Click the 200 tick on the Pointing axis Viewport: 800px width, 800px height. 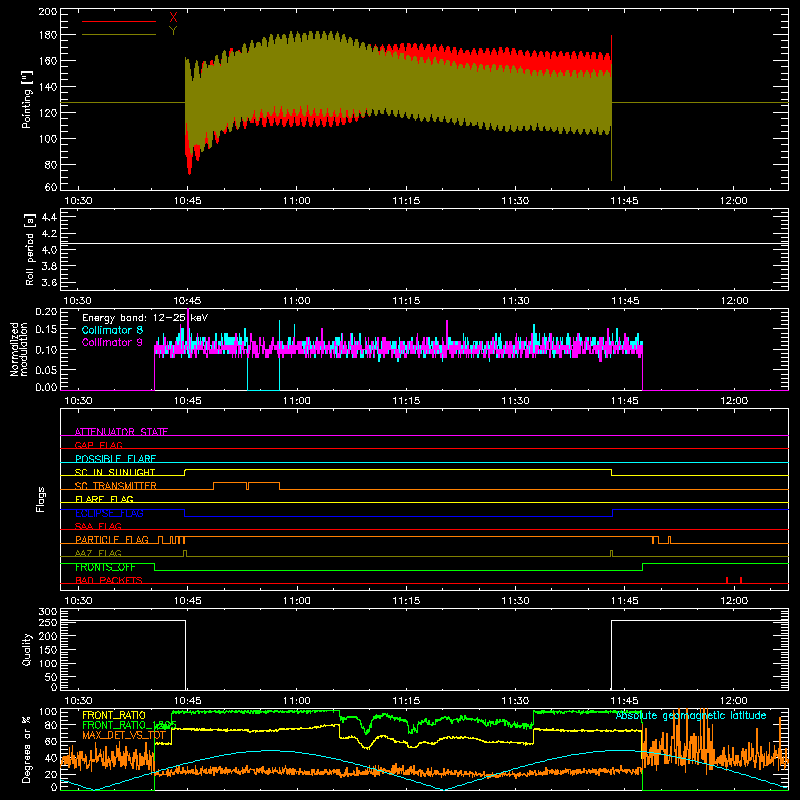[x=48, y=11]
